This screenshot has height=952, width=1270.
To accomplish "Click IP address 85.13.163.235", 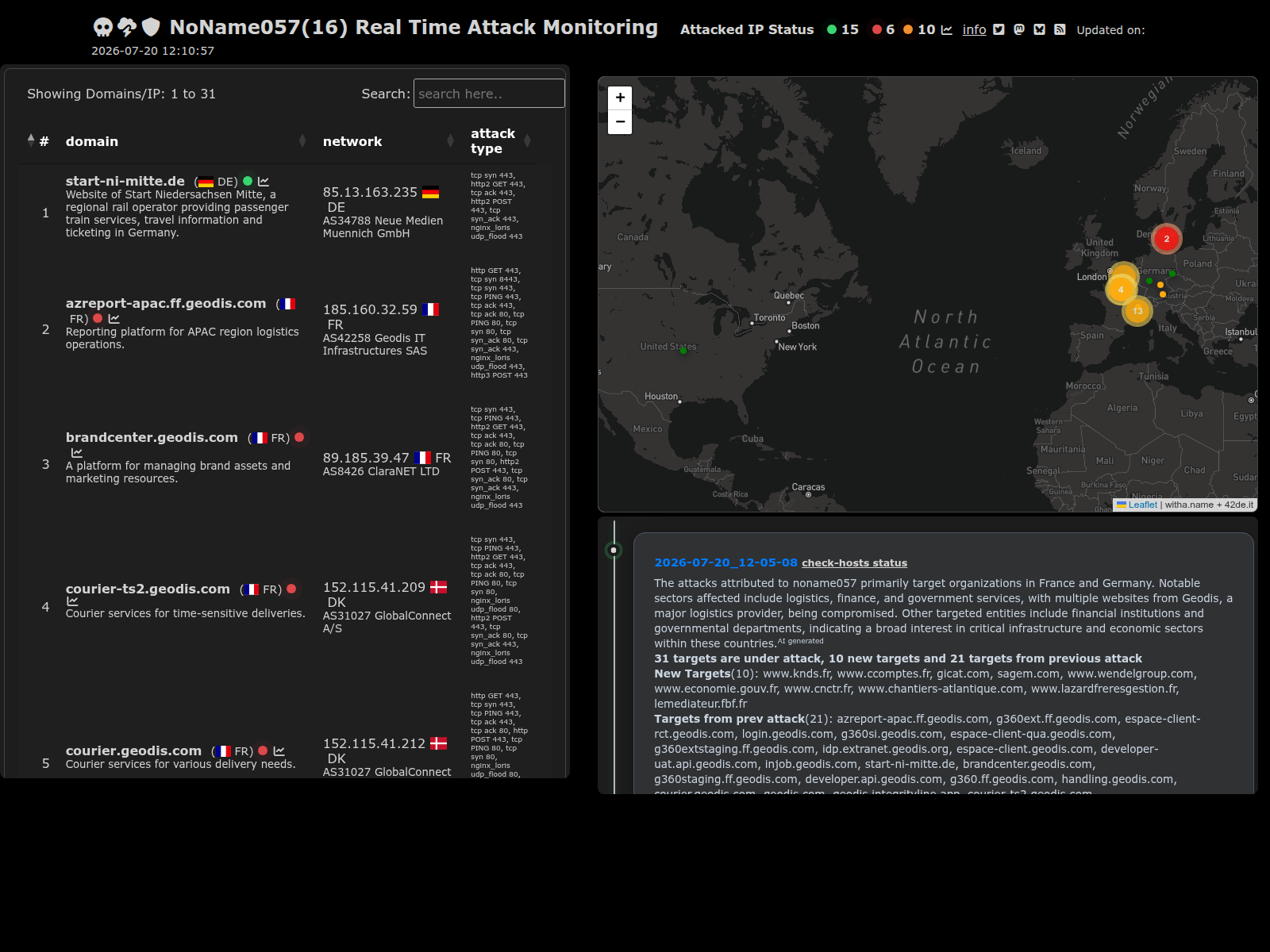I will (370, 192).
